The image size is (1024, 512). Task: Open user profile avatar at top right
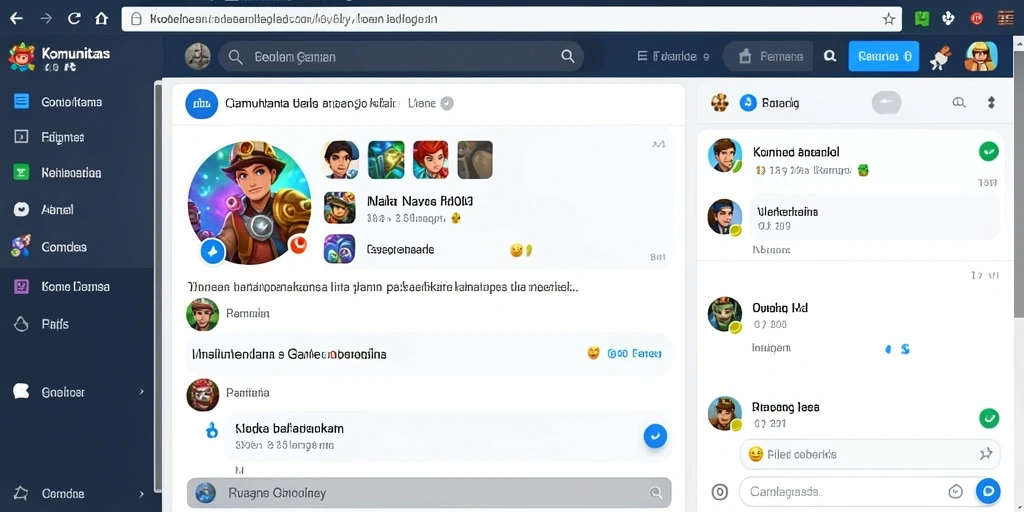click(x=982, y=57)
